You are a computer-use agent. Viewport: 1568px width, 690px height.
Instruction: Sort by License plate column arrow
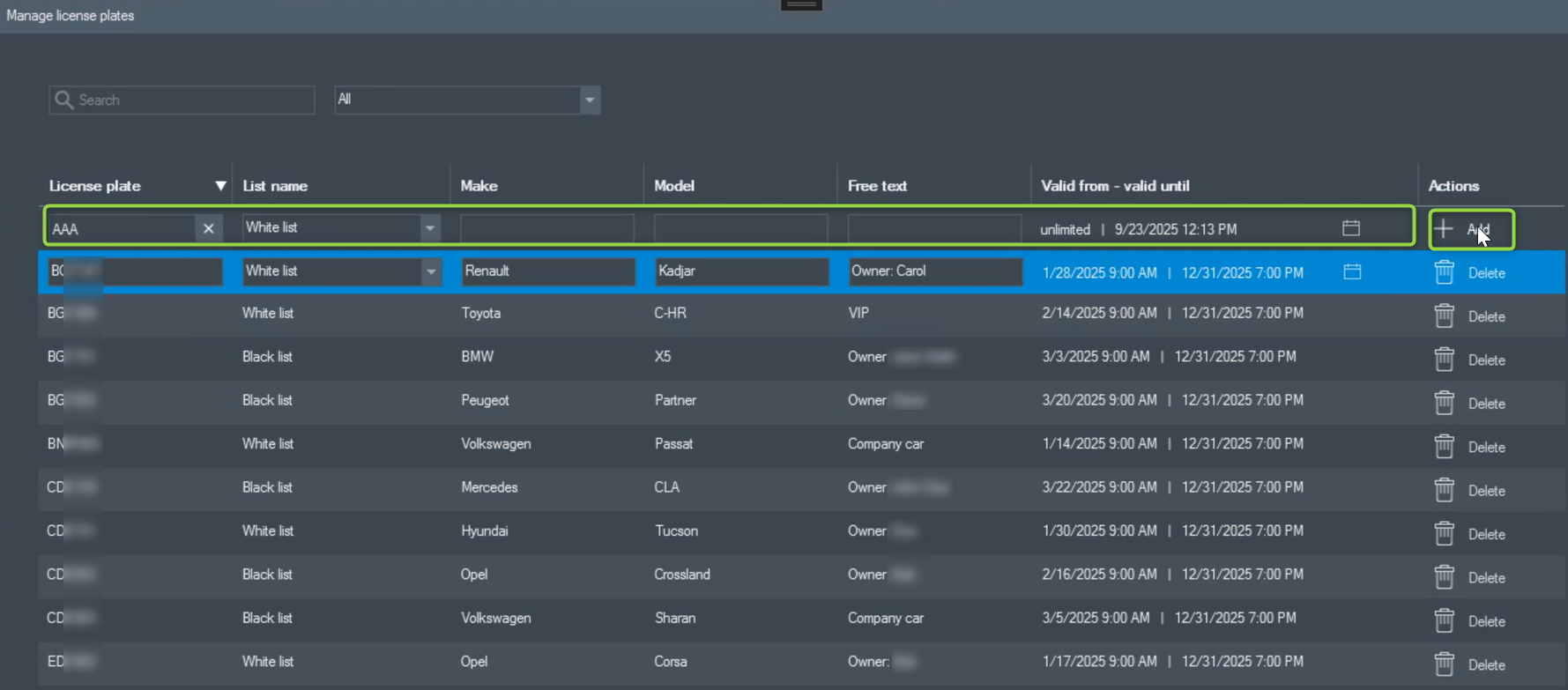tap(220, 186)
